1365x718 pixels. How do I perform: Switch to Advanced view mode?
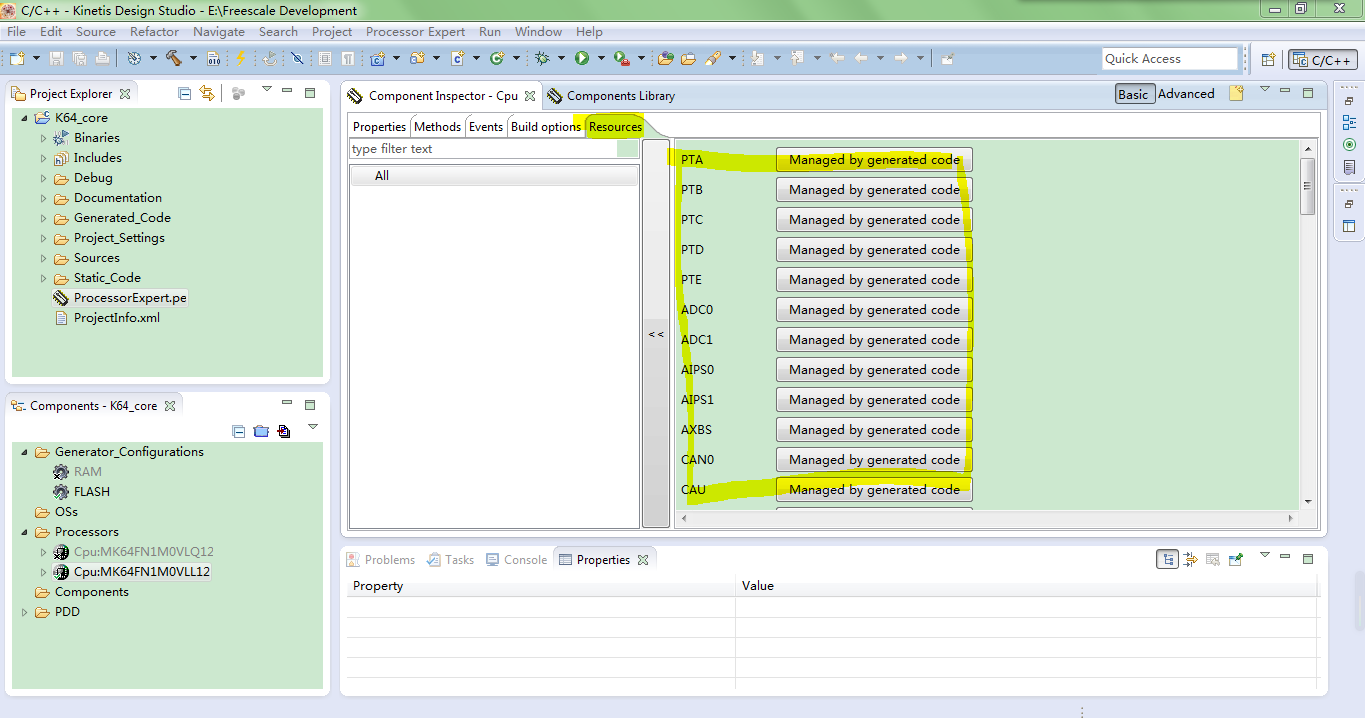coord(1186,94)
